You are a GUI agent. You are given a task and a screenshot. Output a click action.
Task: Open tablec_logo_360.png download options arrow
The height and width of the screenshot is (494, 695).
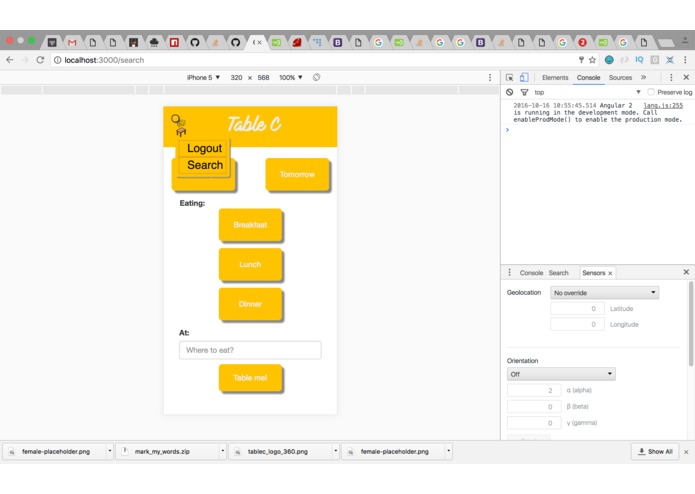tap(336, 451)
